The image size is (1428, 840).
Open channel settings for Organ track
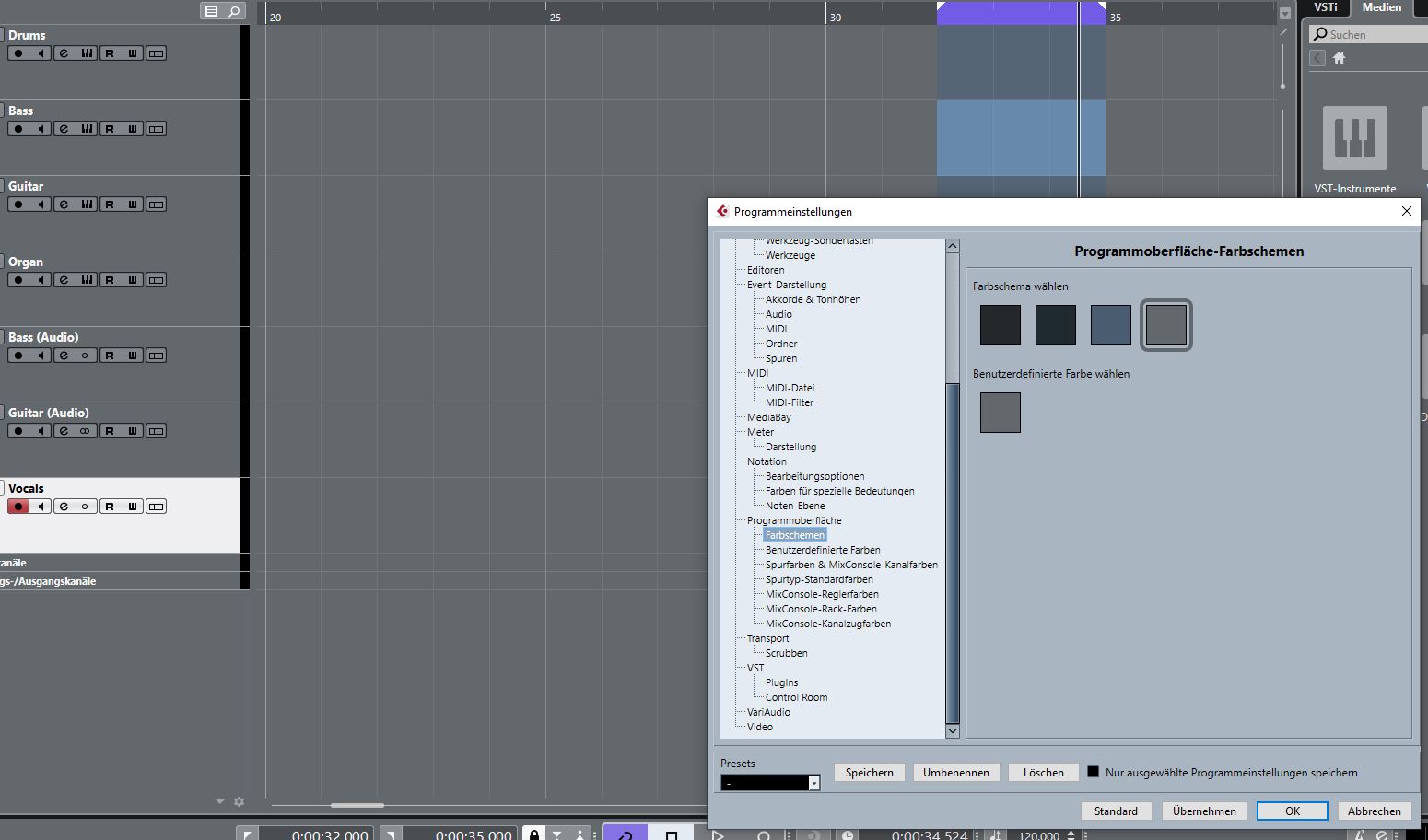64,280
